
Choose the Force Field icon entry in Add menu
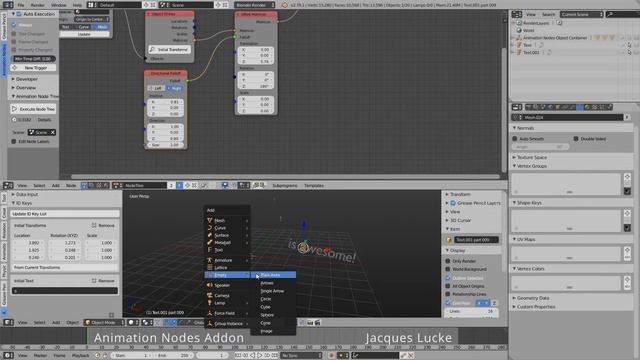pos(227,313)
